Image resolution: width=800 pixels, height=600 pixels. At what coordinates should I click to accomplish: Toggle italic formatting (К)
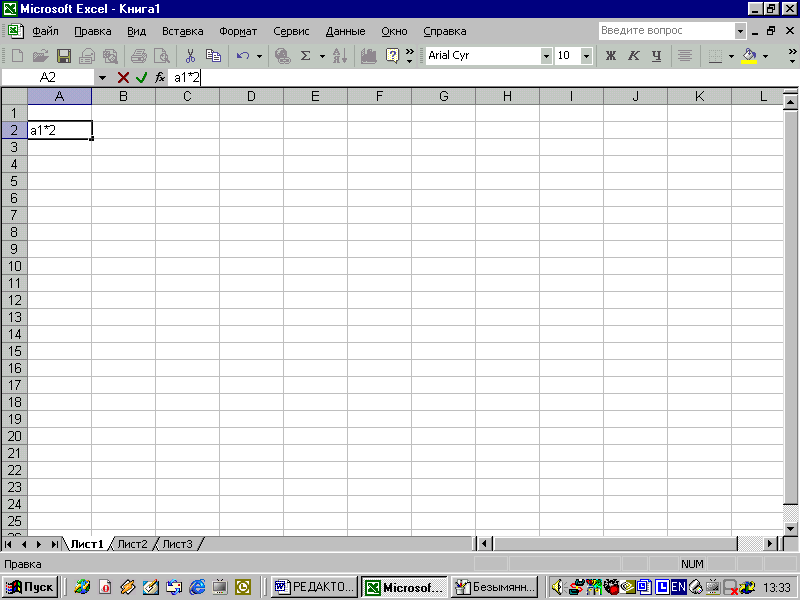[634, 55]
